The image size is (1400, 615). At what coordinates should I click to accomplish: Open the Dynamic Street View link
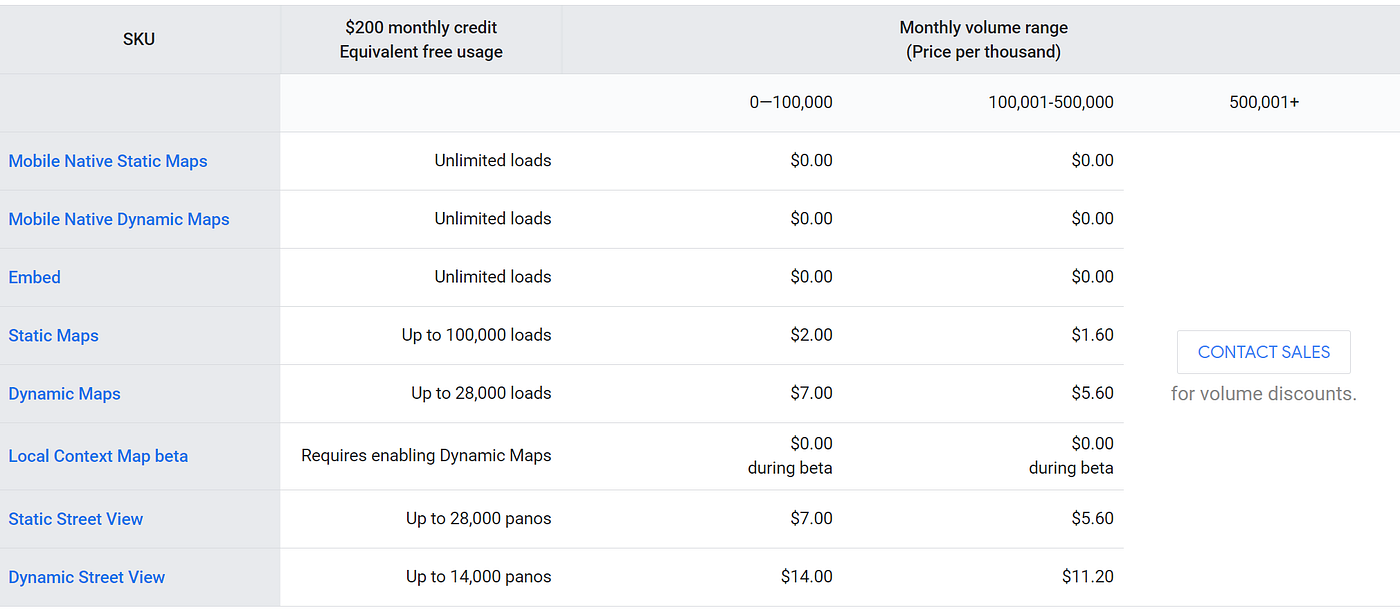coord(87,577)
